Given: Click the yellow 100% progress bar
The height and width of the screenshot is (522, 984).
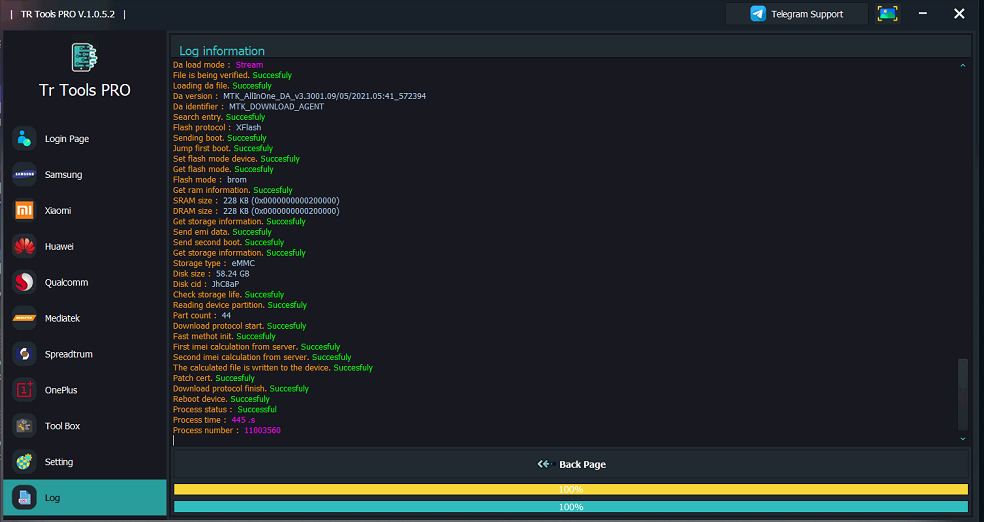Looking at the screenshot, I should [x=570, y=489].
